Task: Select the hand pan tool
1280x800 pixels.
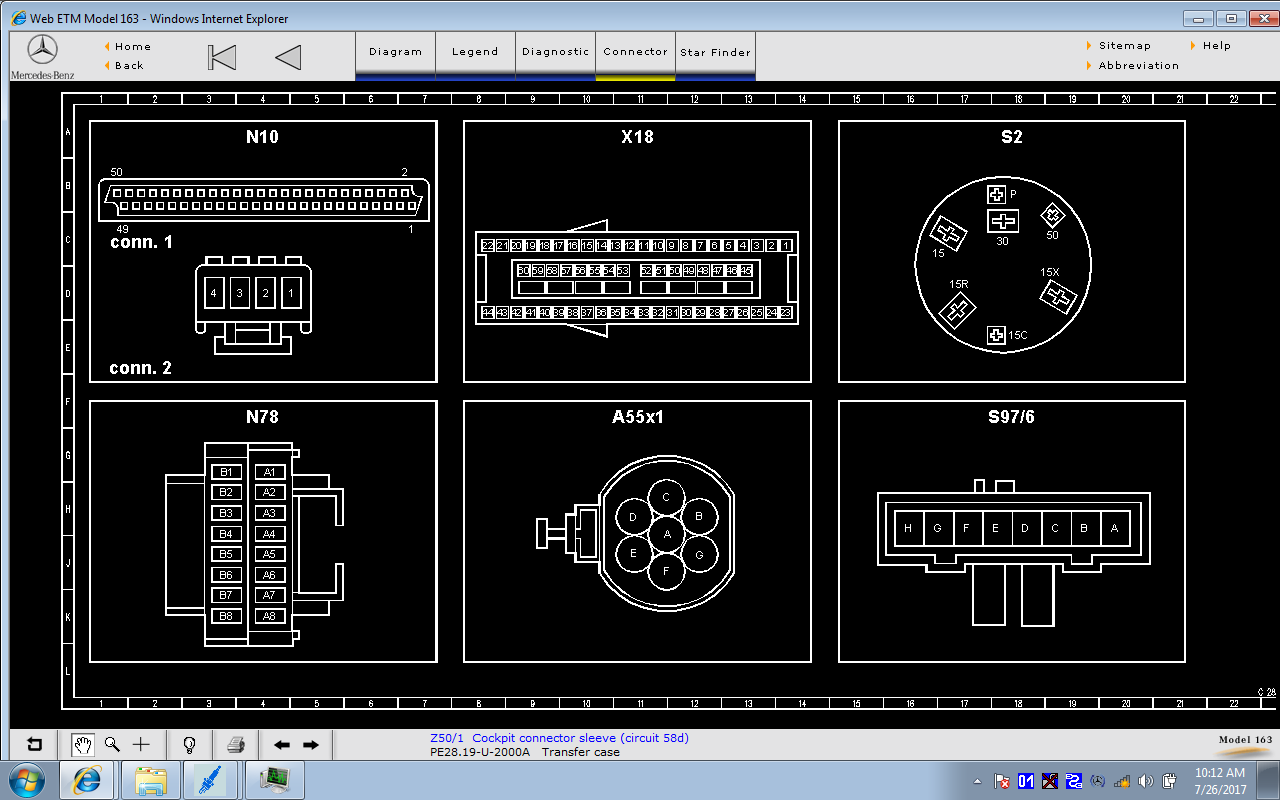Action: [83, 745]
